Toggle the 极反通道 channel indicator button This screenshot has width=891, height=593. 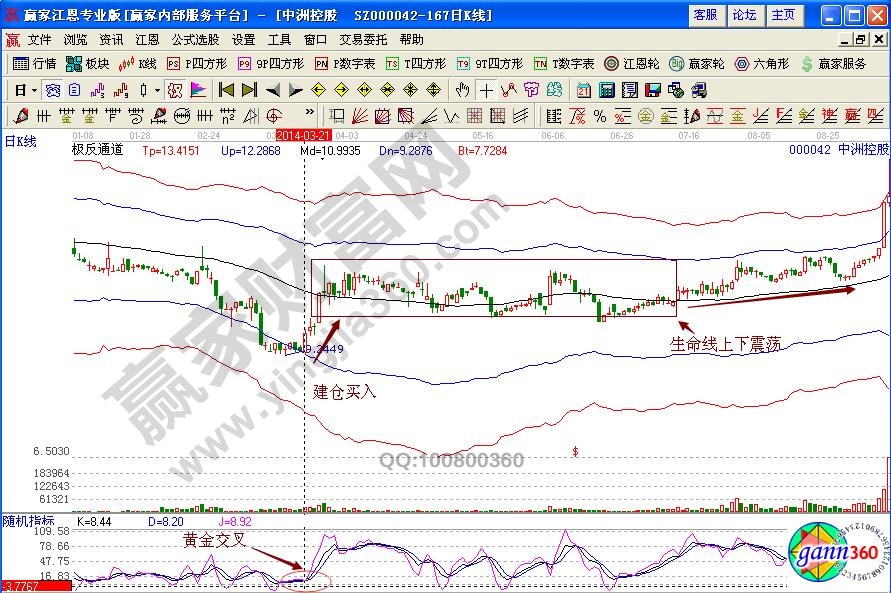[x=97, y=149]
